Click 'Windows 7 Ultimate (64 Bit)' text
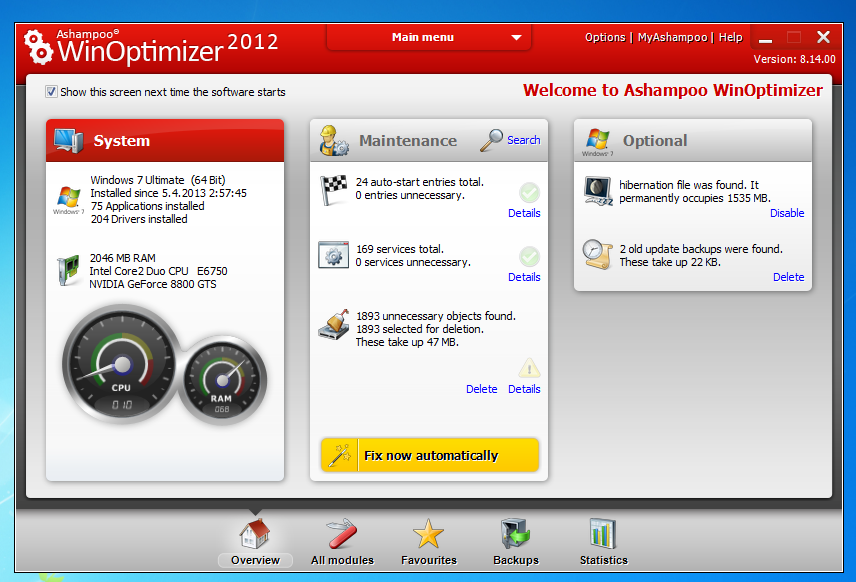Viewport: 856px width, 582px height. point(158,180)
